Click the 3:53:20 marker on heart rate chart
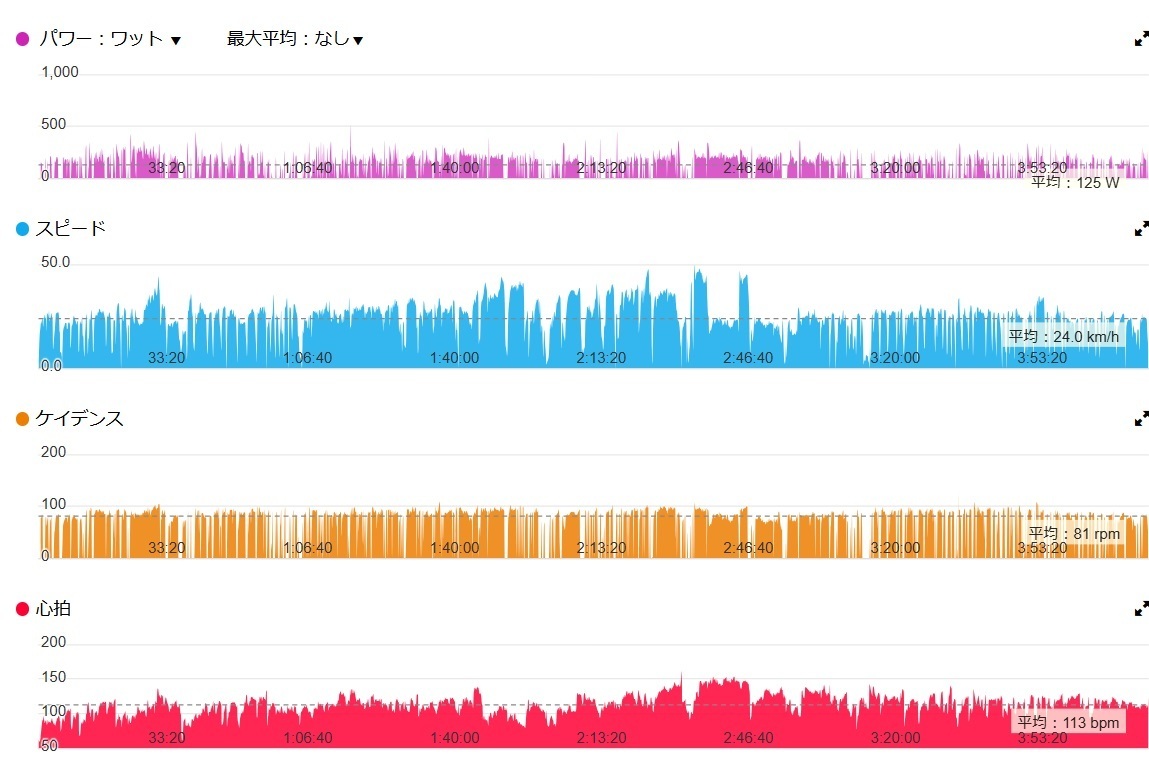The image size is (1149, 775). coord(1041,737)
